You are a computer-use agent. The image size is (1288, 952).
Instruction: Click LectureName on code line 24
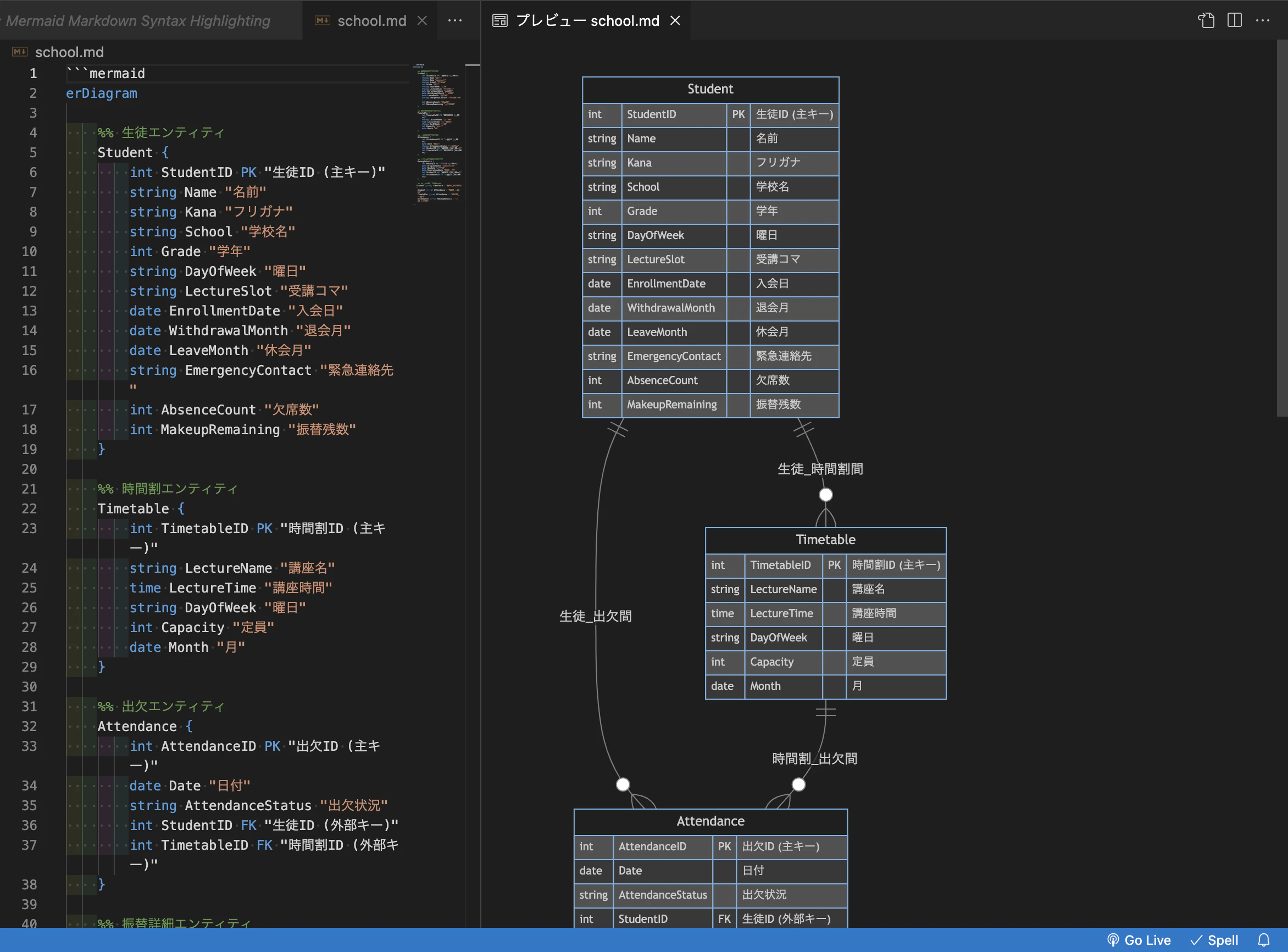(229, 568)
